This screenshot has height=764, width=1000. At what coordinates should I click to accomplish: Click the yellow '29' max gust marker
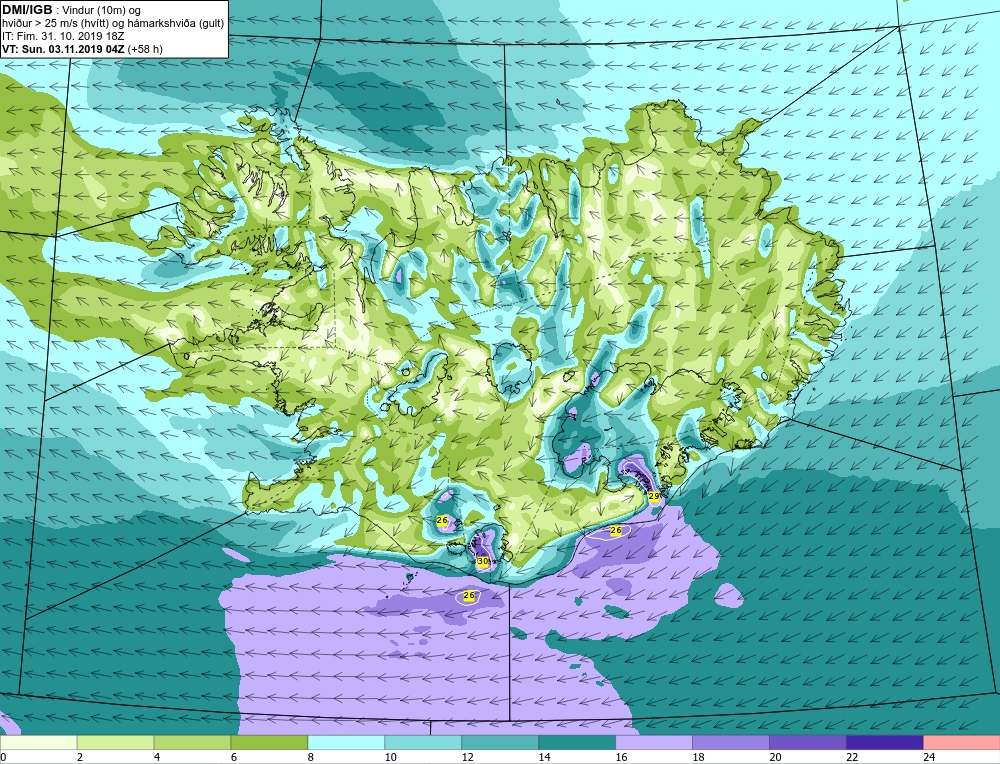[654, 496]
